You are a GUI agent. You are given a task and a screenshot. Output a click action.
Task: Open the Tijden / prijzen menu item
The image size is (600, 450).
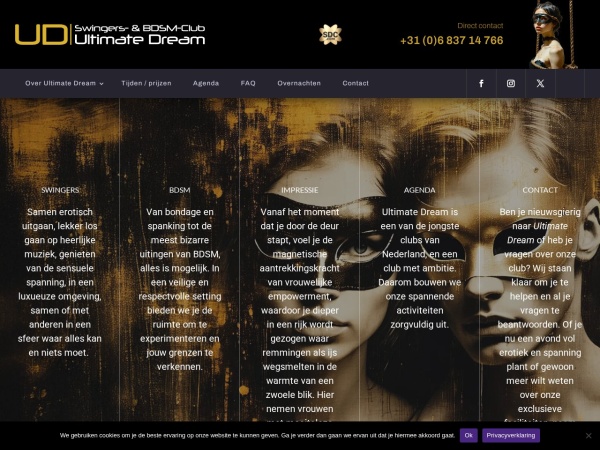pos(146,83)
